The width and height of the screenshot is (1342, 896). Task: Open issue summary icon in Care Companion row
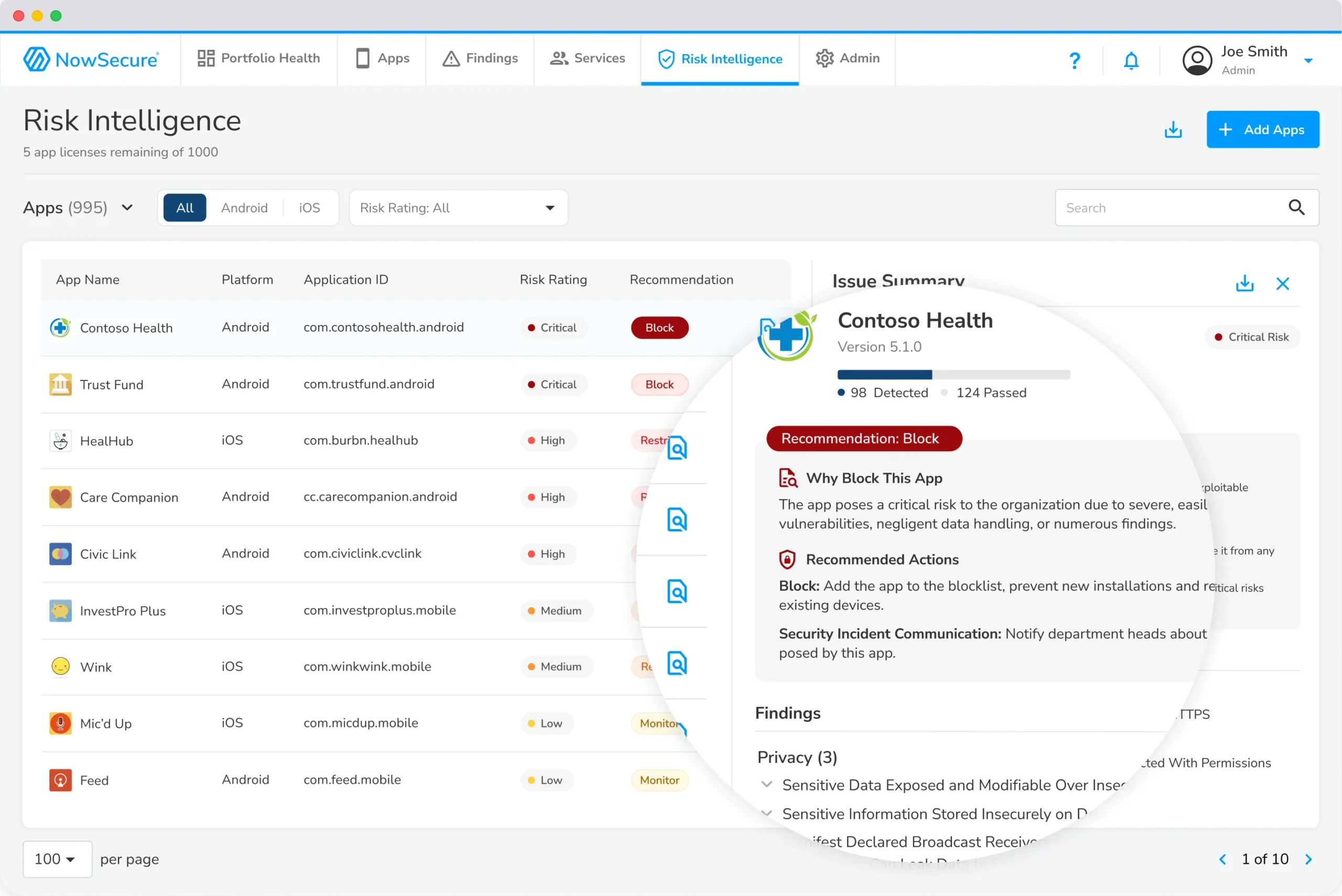[677, 519]
